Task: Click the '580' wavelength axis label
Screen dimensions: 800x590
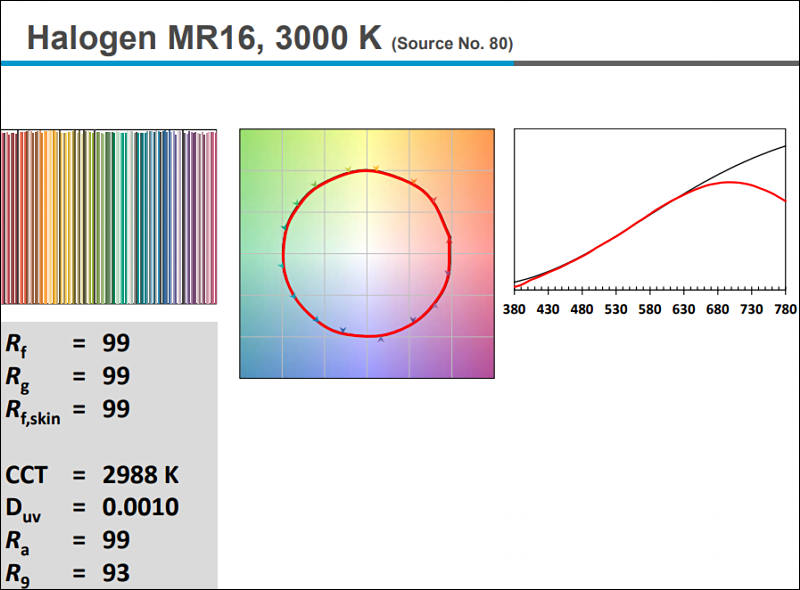Action: point(649,309)
